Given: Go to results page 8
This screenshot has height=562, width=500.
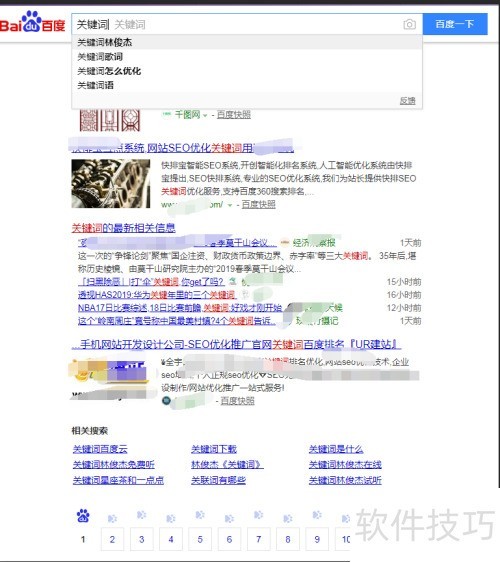Looking at the screenshot, I should tap(288, 539).
